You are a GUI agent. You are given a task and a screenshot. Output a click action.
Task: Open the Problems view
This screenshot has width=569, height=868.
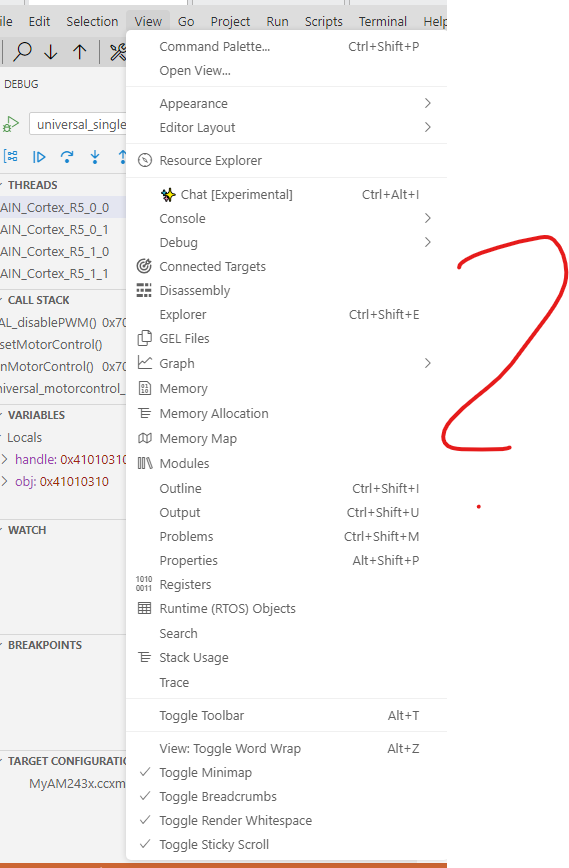pos(286,536)
